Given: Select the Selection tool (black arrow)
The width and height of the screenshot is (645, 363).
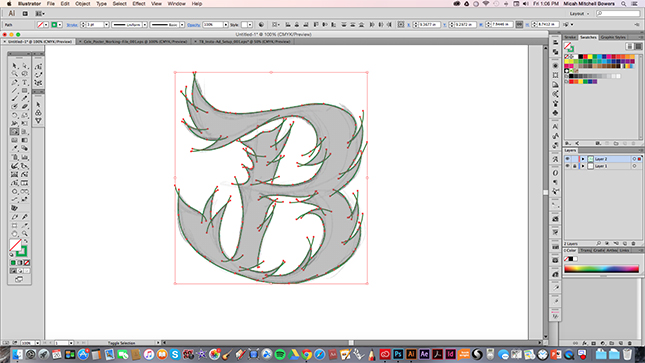Looking at the screenshot, I should coord(15,66).
